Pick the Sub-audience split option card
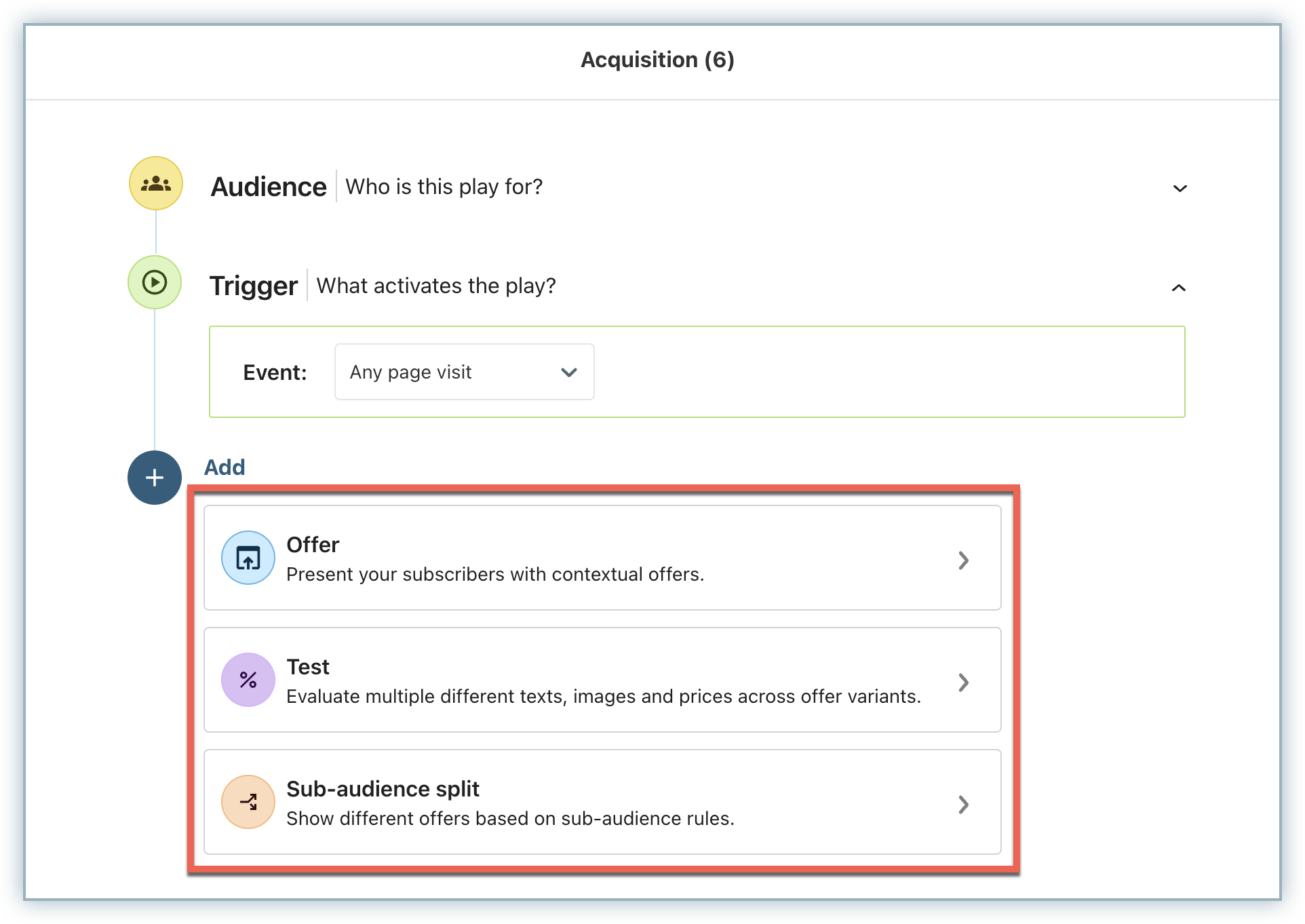This screenshot has width=1305, height=924. tap(602, 802)
